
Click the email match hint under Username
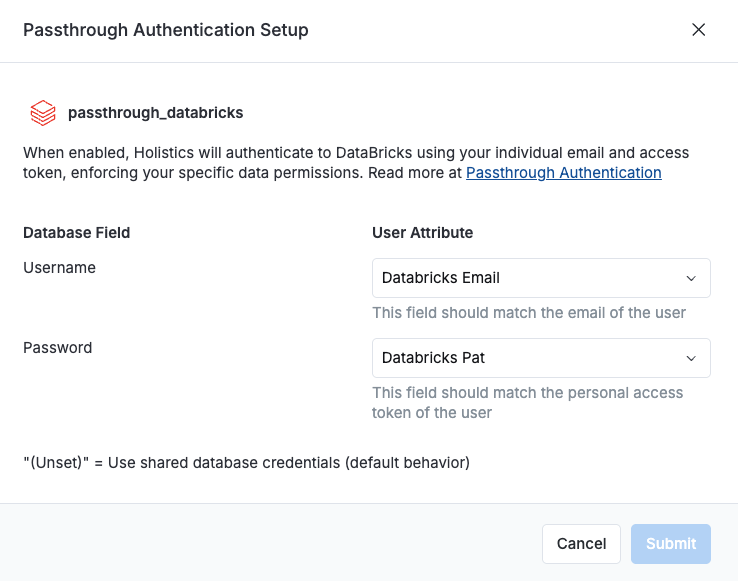click(x=529, y=313)
